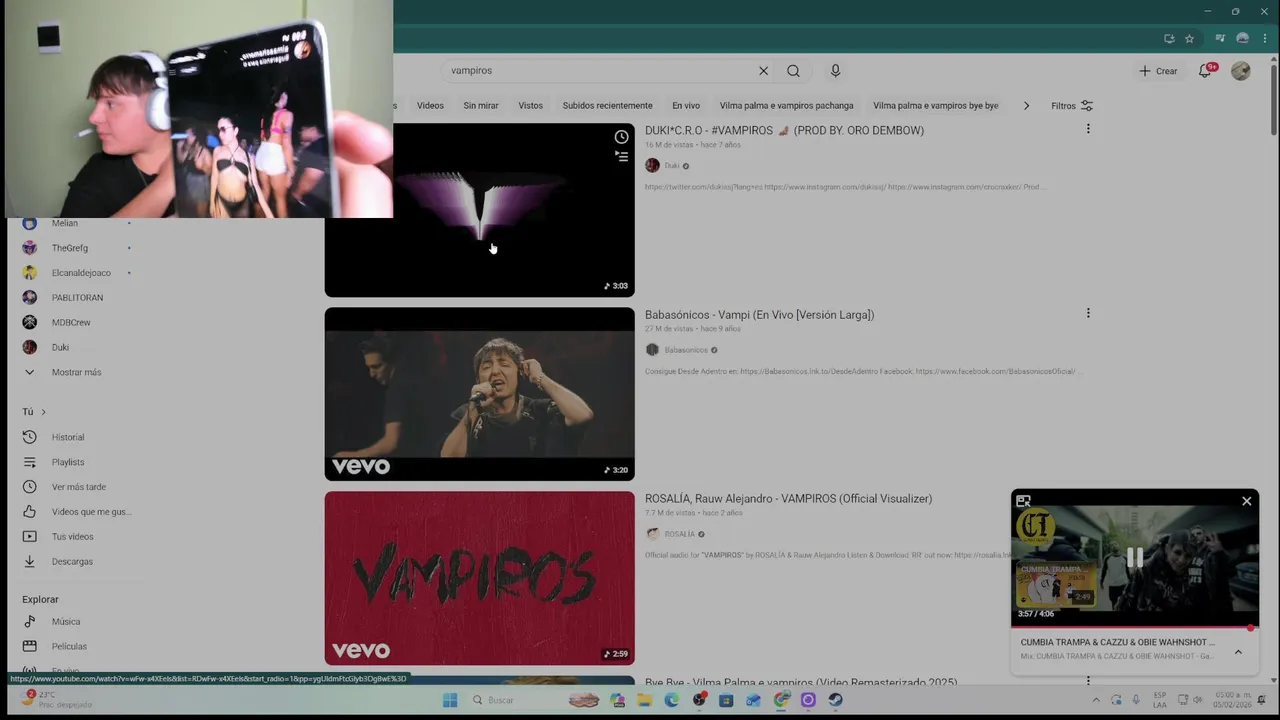The width and height of the screenshot is (1280, 720).
Task: Open the Windows Start menu
Action: tap(450, 700)
